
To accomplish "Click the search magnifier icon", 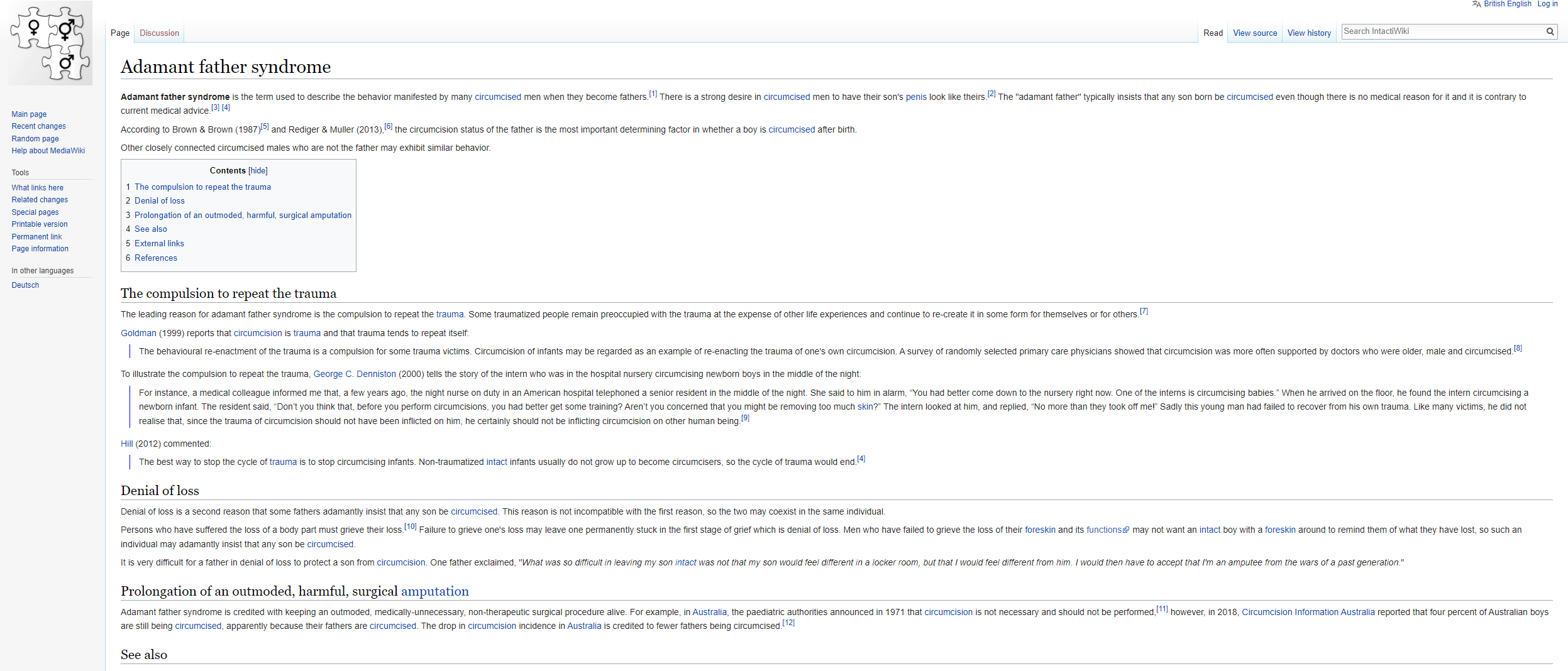I will 1550,31.
